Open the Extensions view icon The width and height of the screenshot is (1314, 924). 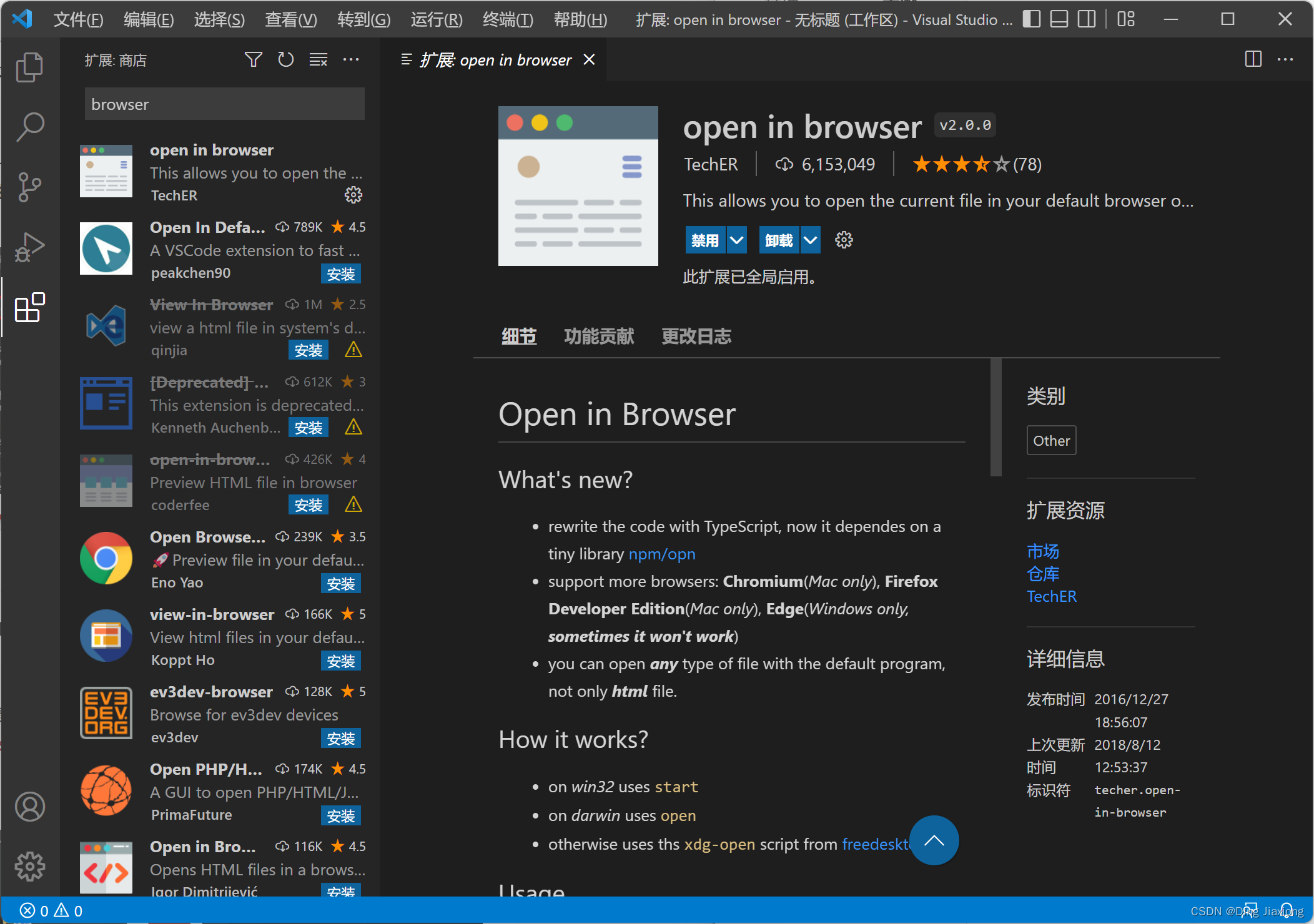[29, 307]
